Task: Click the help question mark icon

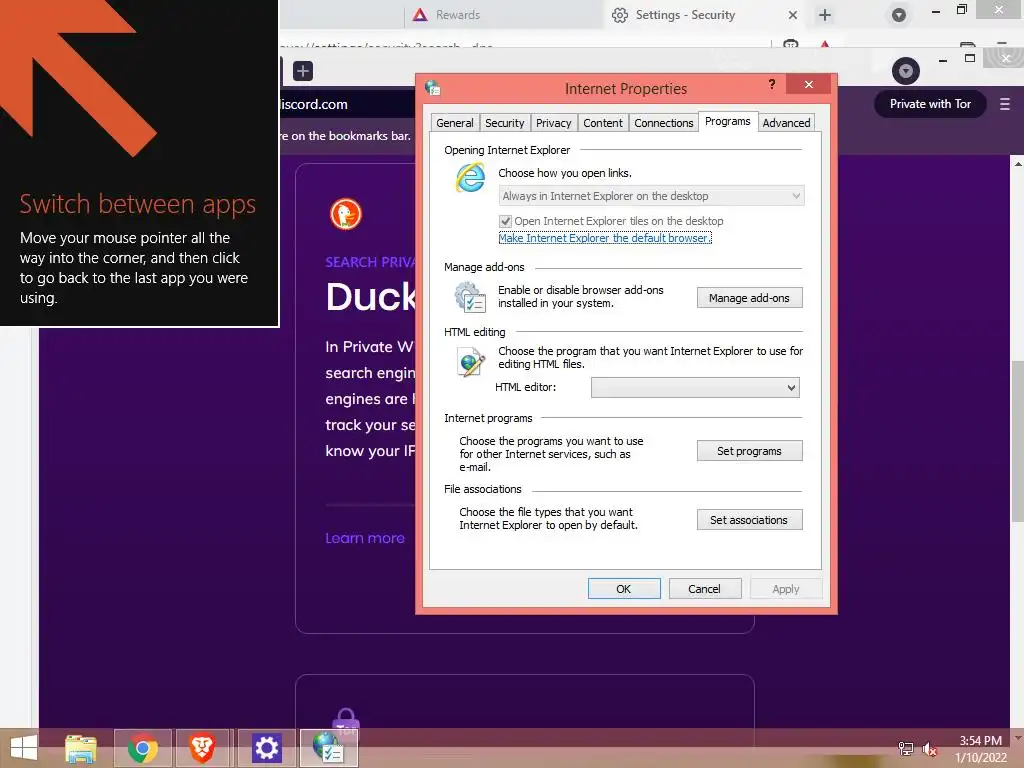Action: (x=772, y=84)
